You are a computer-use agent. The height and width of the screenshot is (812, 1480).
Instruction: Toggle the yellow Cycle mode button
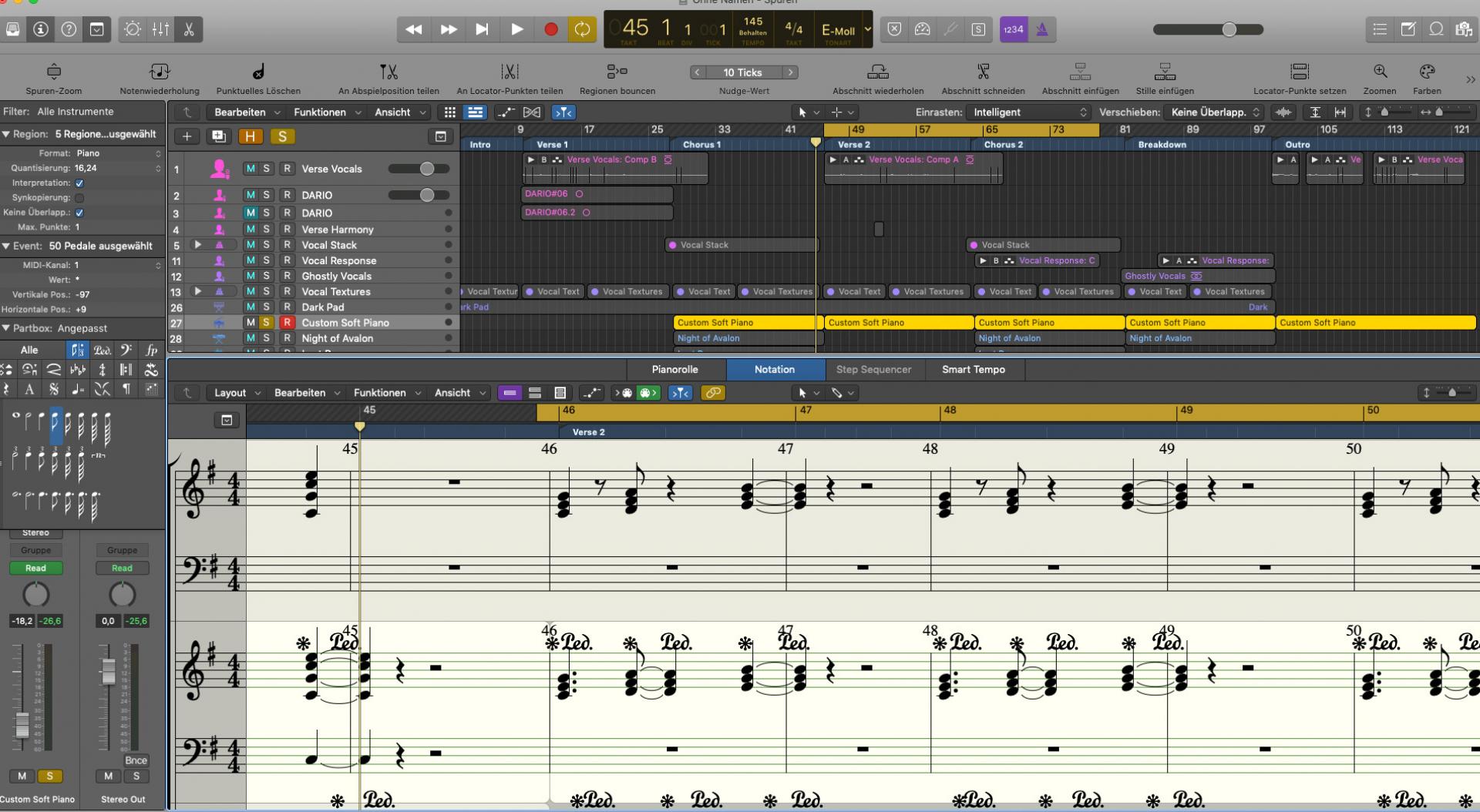582,29
